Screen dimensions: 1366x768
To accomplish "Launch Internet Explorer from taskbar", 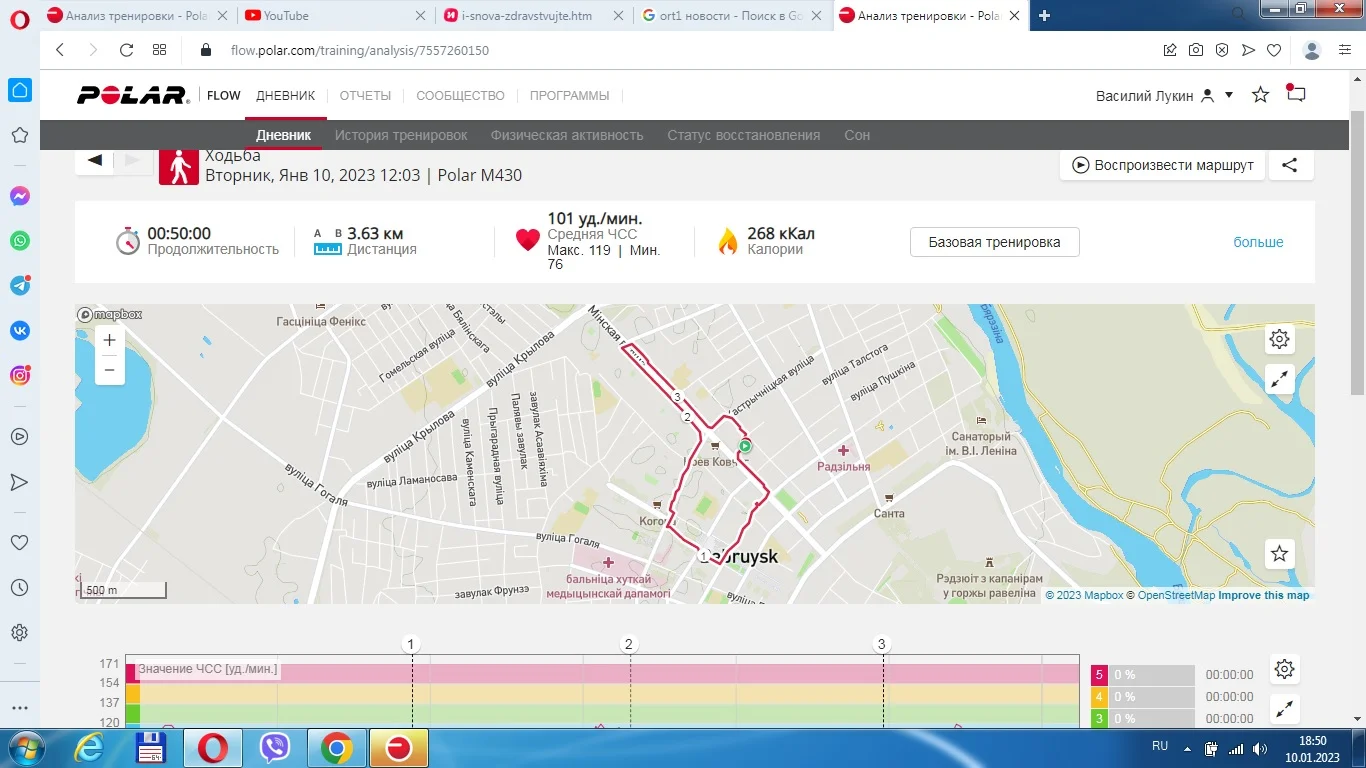I will click(89, 748).
